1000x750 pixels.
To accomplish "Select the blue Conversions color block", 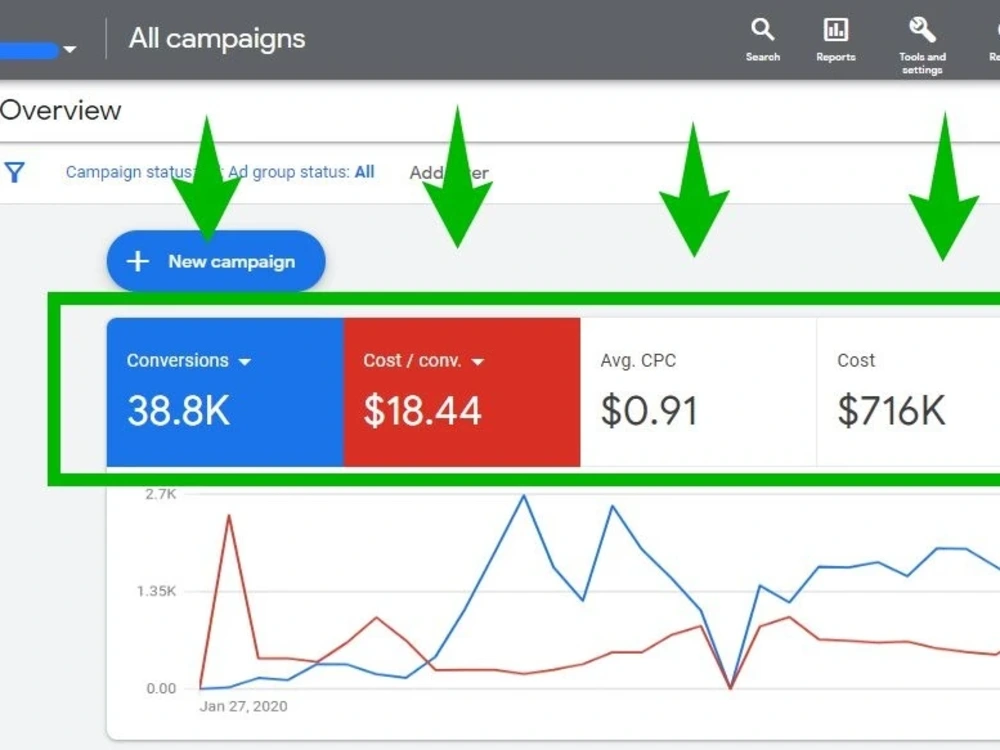I will 225,390.
